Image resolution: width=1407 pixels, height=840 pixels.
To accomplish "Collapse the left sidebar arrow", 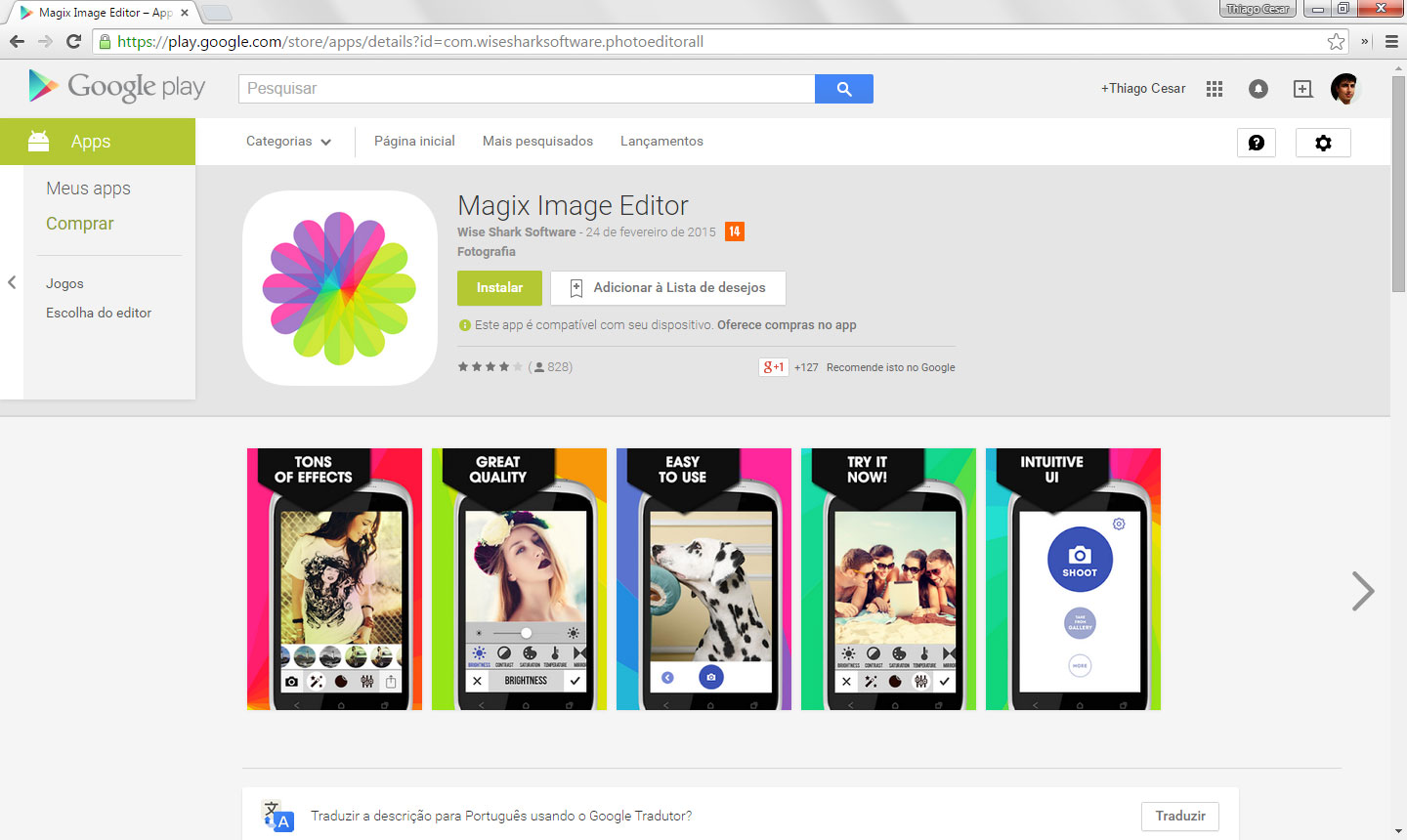I will [x=12, y=282].
